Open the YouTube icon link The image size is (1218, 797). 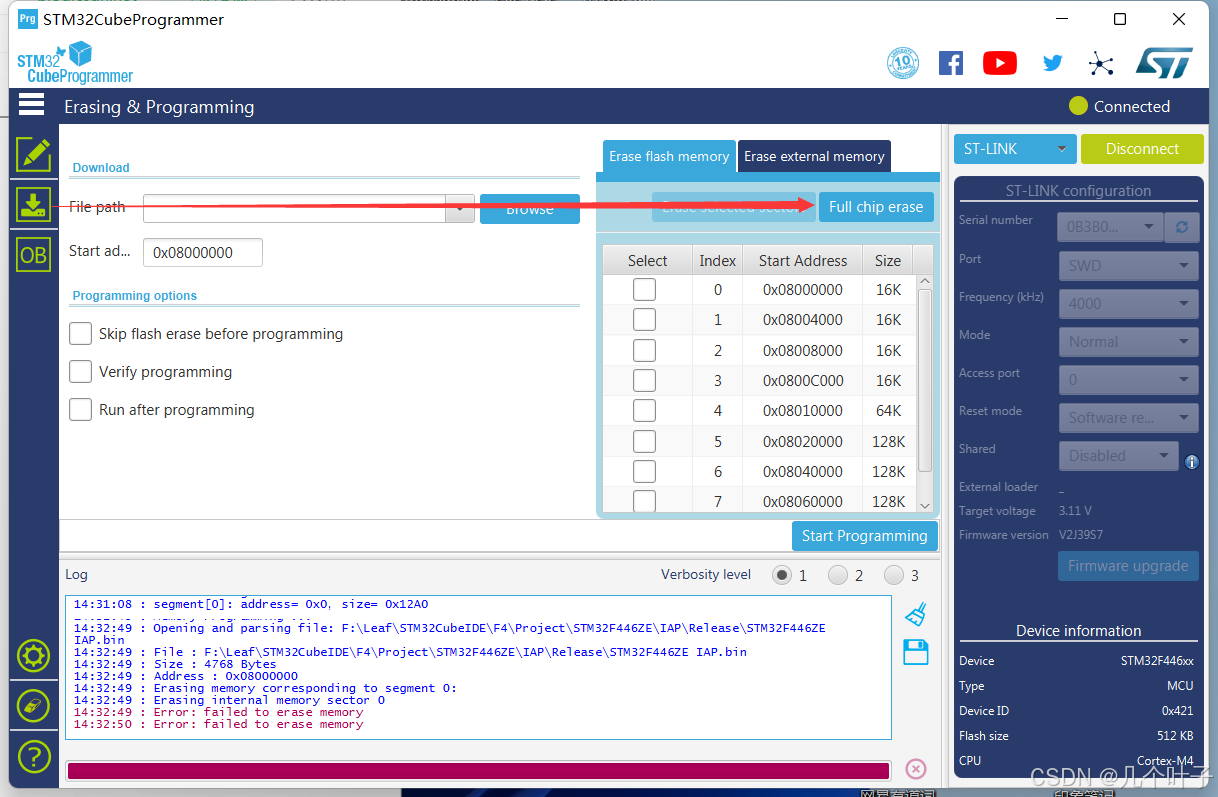click(x=1000, y=64)
